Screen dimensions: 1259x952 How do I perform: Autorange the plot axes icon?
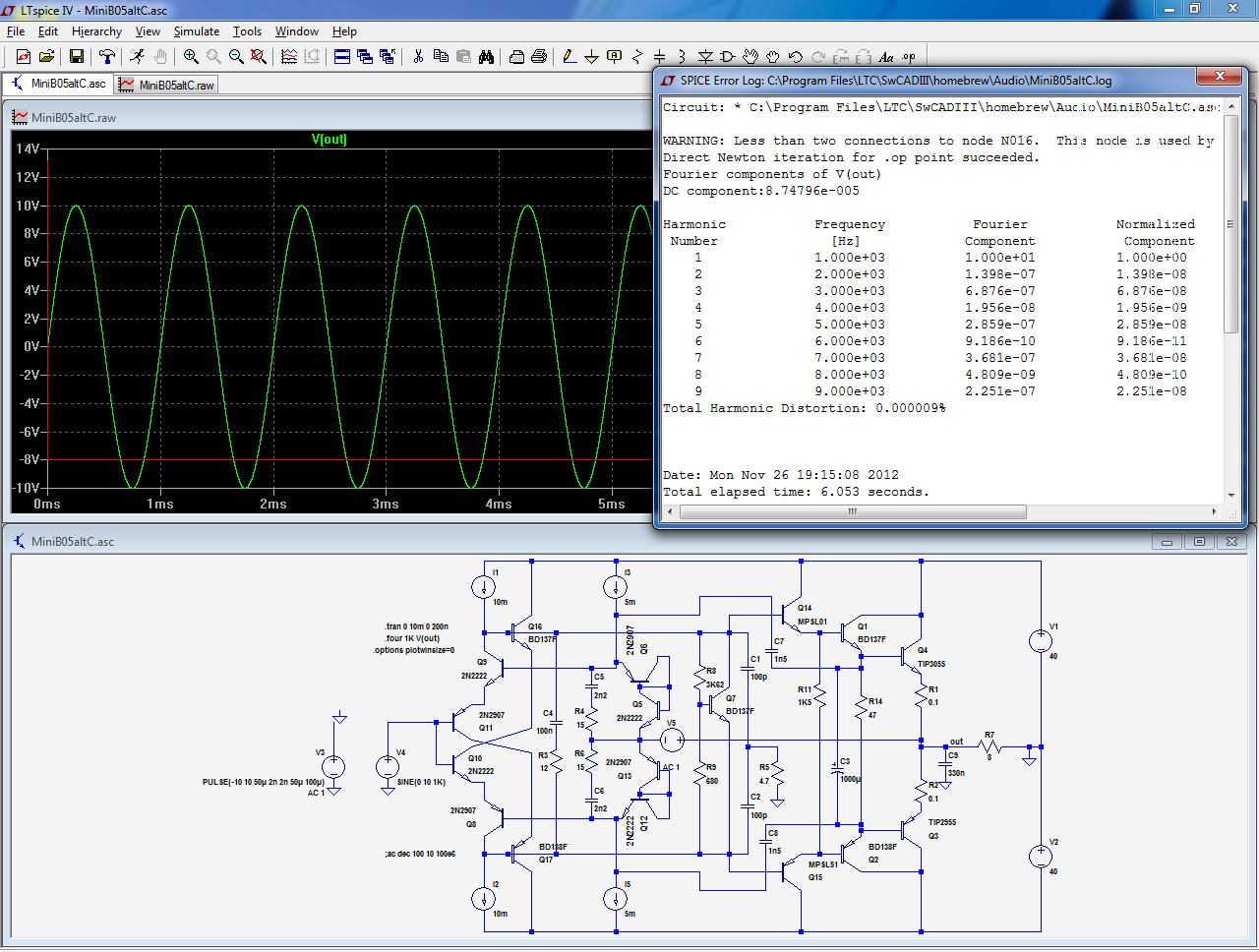pos(289,57)
